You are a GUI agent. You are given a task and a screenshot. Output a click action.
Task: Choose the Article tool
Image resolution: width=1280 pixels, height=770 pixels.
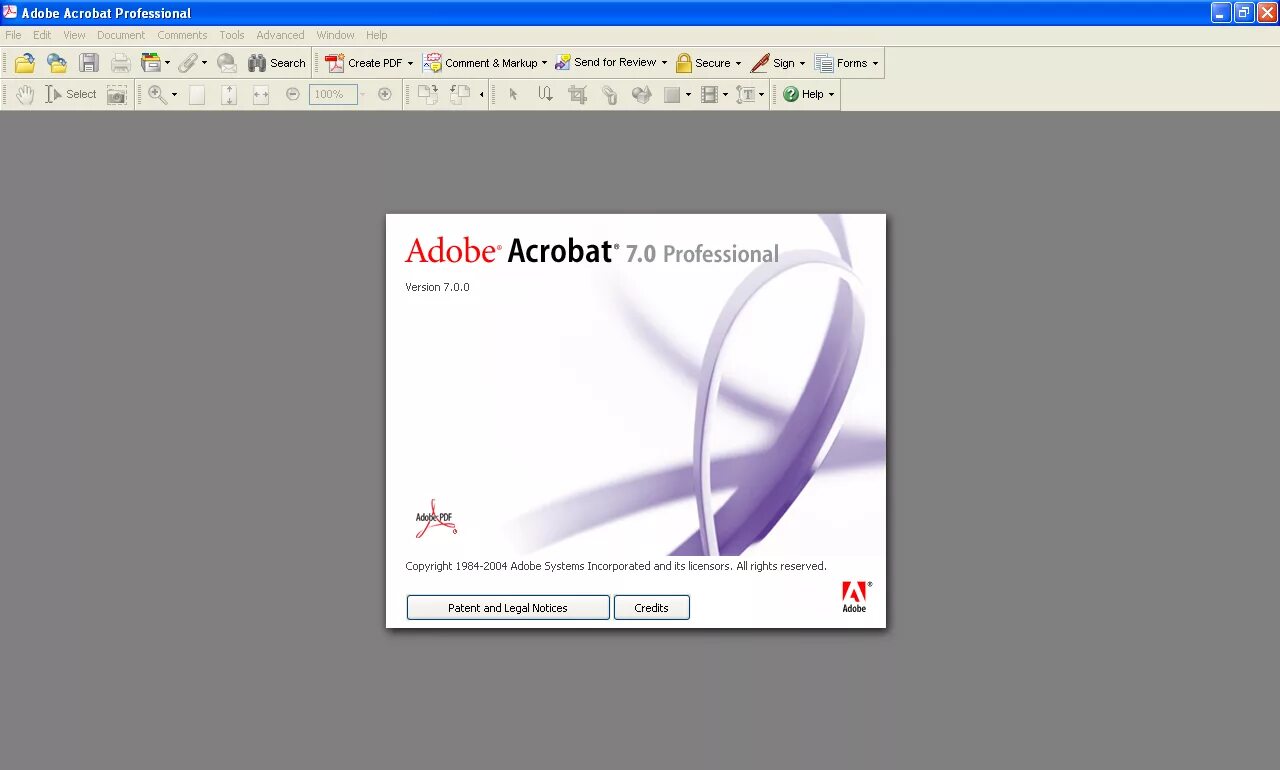point(545,94)
